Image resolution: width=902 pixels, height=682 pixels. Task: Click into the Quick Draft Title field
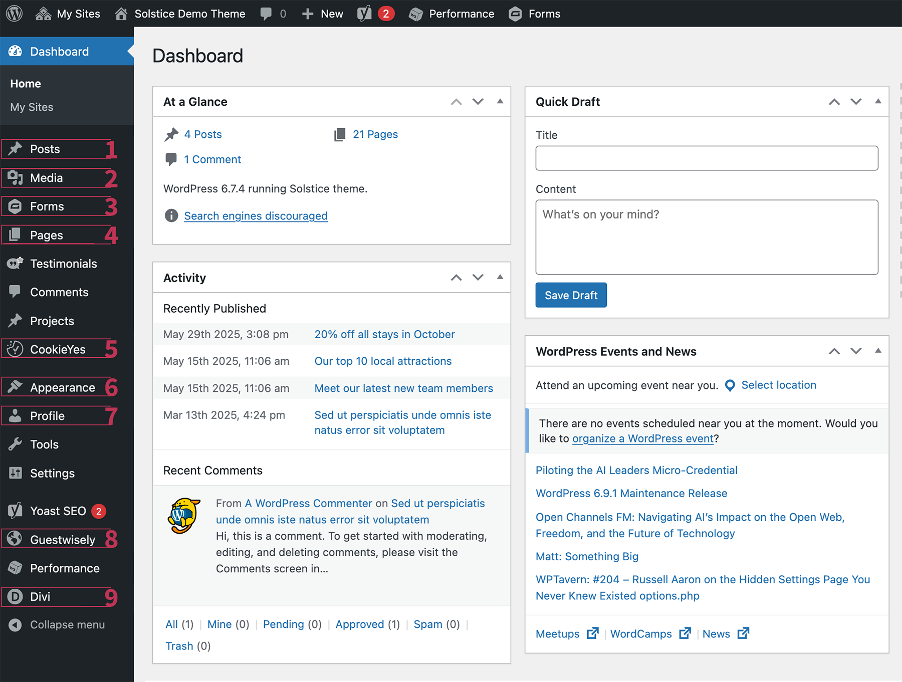coord(706,158)
